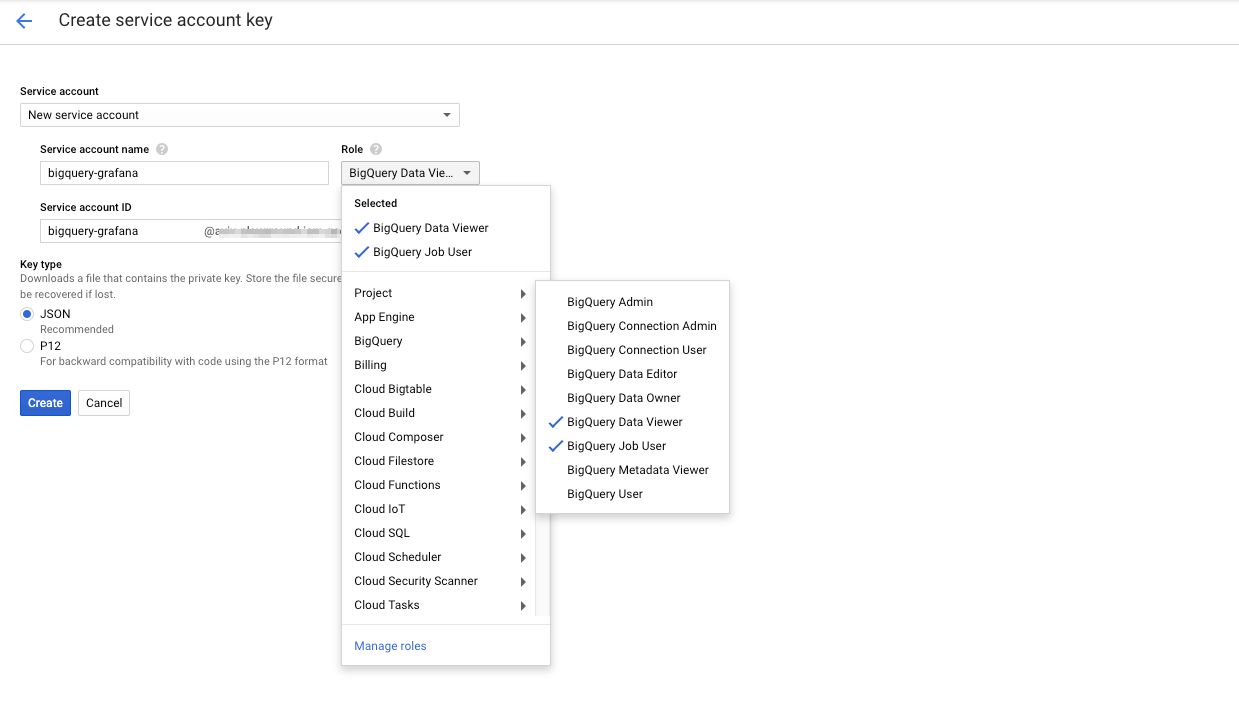Select the BigQuery Metadata Viewer role
Image resolution: width=1239 pixels, height=703 pixels.
[x=632, y=470]
